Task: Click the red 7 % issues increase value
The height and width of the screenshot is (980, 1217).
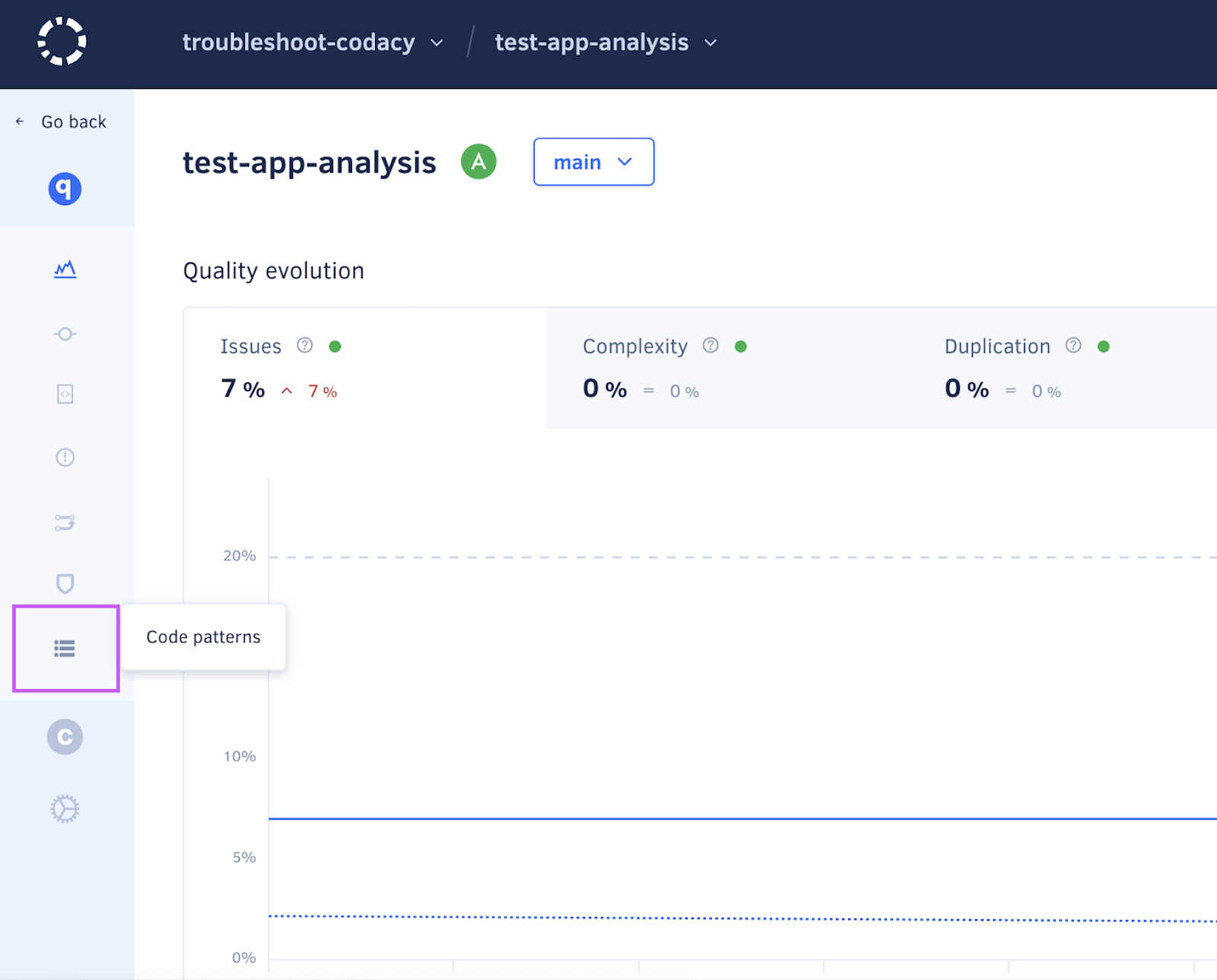Action: [323, 392]
